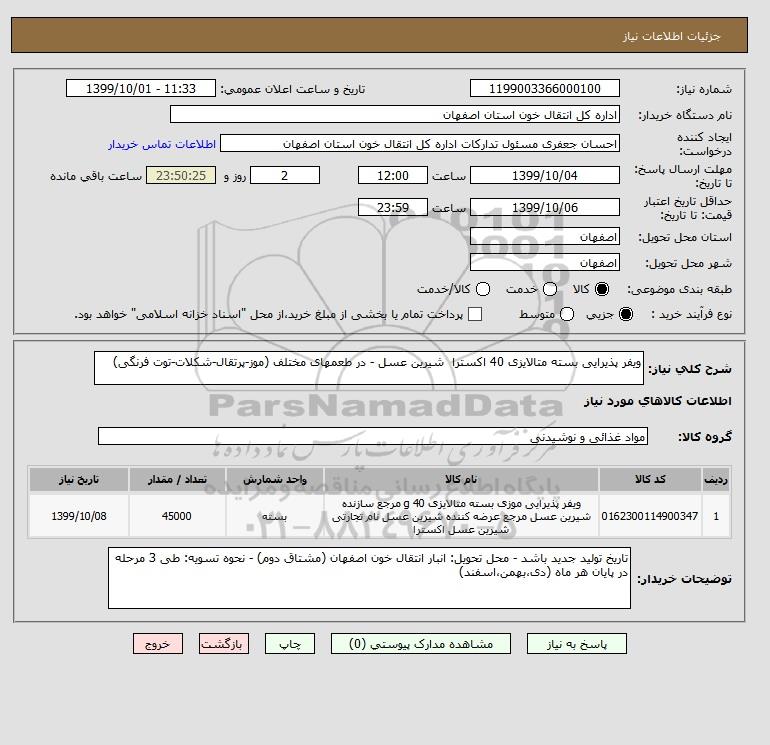This screenshot has width=770, height=745.
Task: Click need date cell 1399/10/08
Action: coord(79,516)
